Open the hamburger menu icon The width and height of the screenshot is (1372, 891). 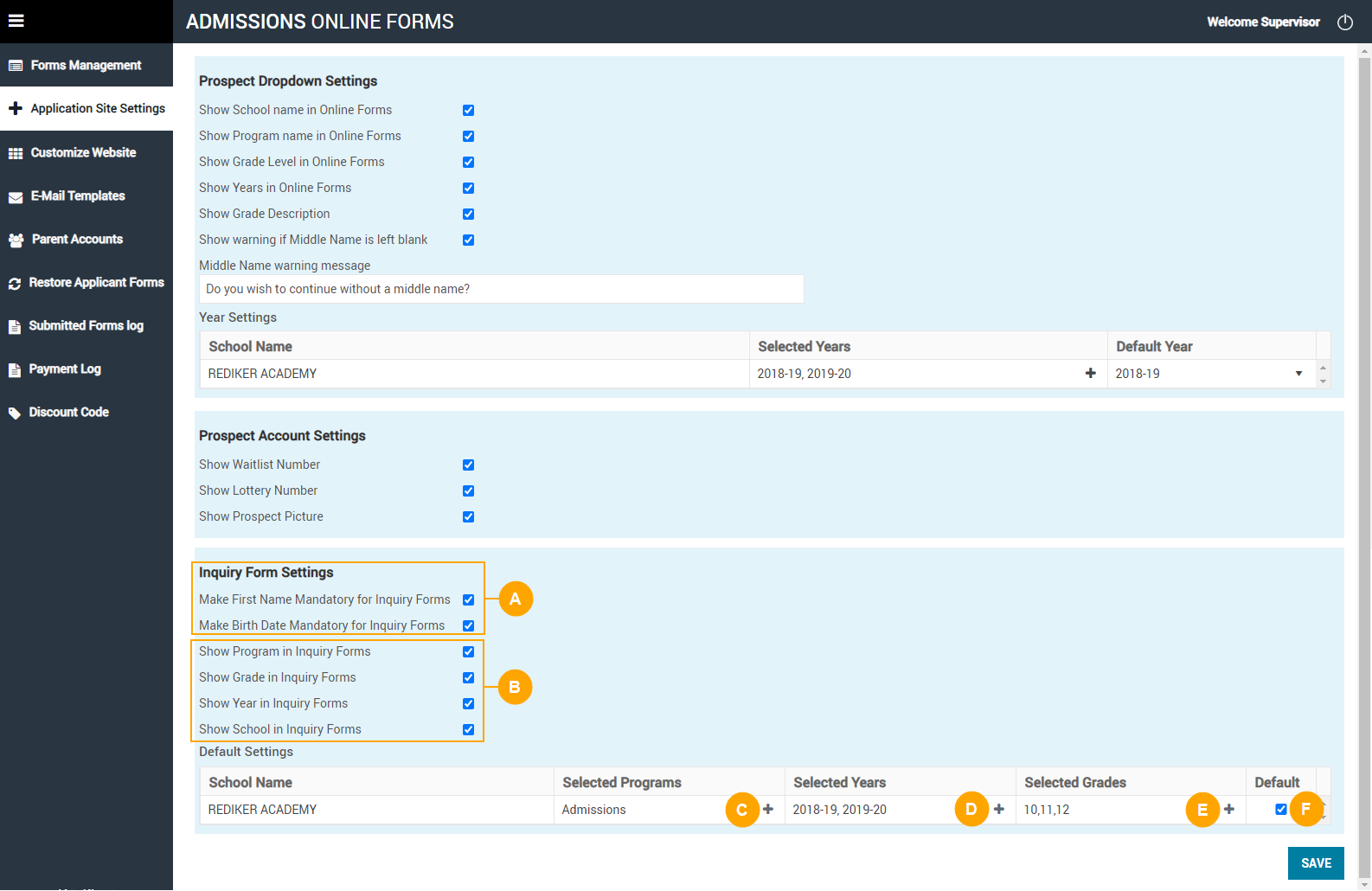pyautogui.click(x=16, y=21)
